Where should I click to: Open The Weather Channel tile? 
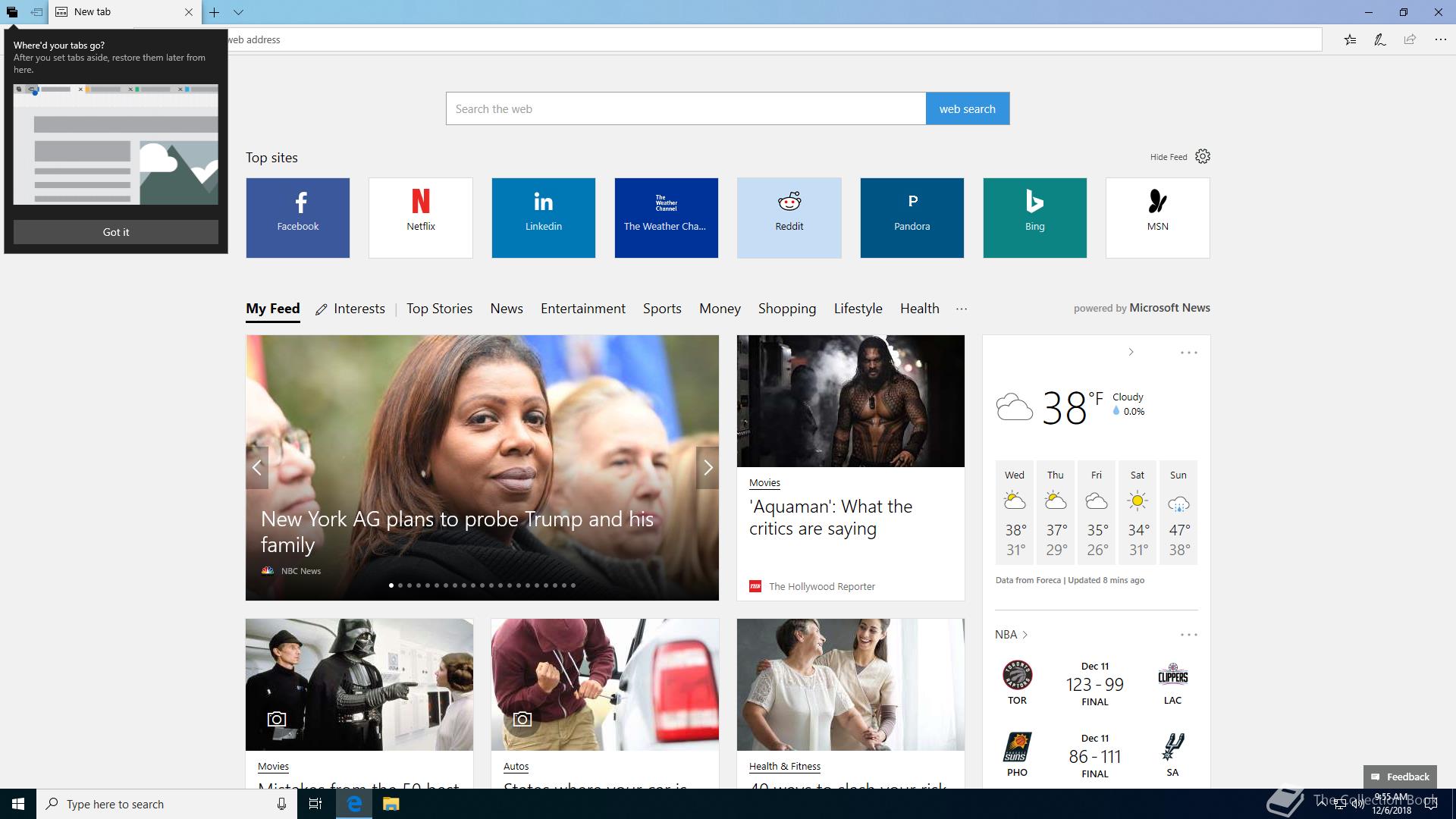[x=667, y=218]
